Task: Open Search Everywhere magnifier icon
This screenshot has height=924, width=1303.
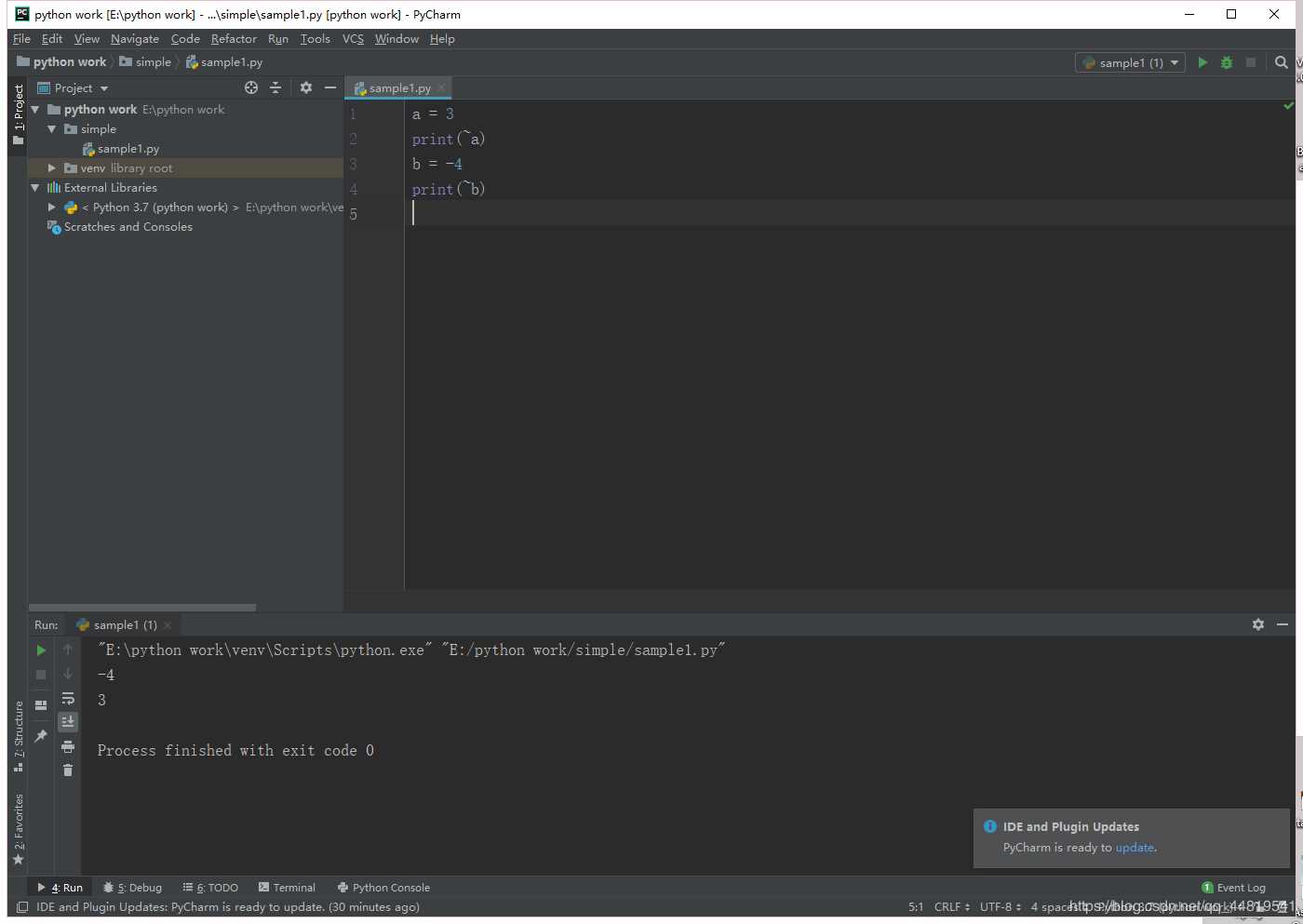Action: (1282, 62)
